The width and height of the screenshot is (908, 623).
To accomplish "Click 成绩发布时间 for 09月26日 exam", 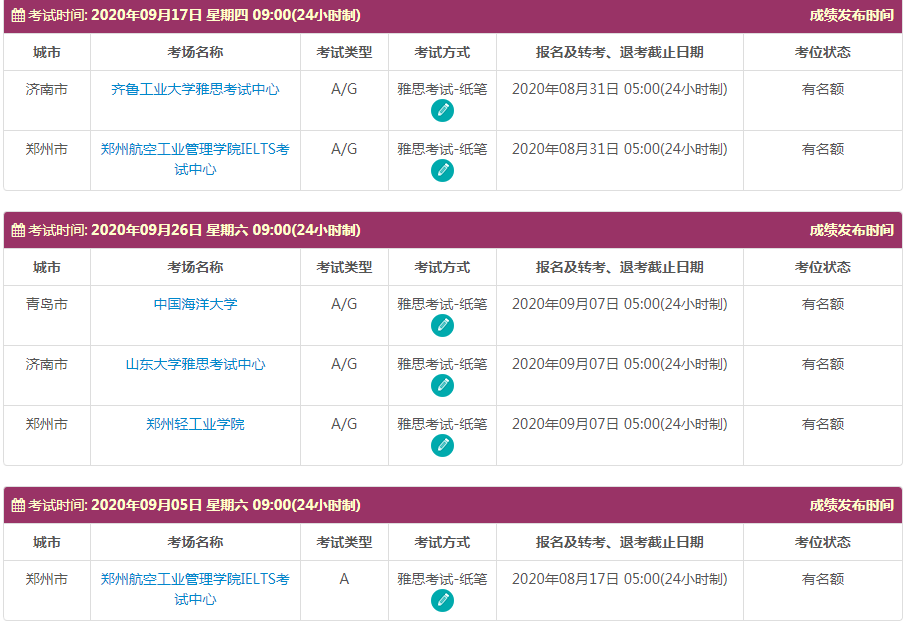I will (x=851, y=231).
